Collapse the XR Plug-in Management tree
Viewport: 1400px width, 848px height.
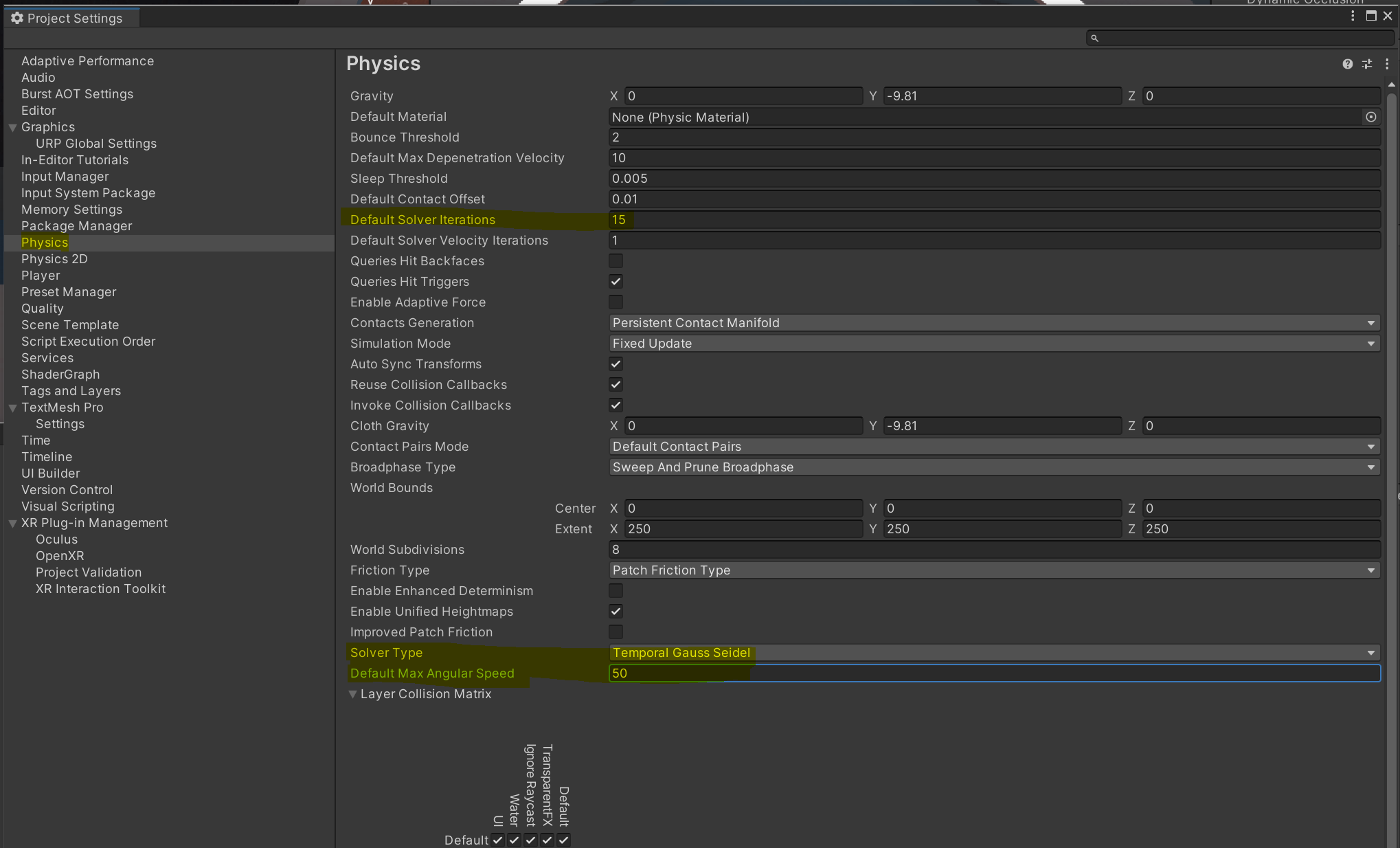(x=12, y=524)
